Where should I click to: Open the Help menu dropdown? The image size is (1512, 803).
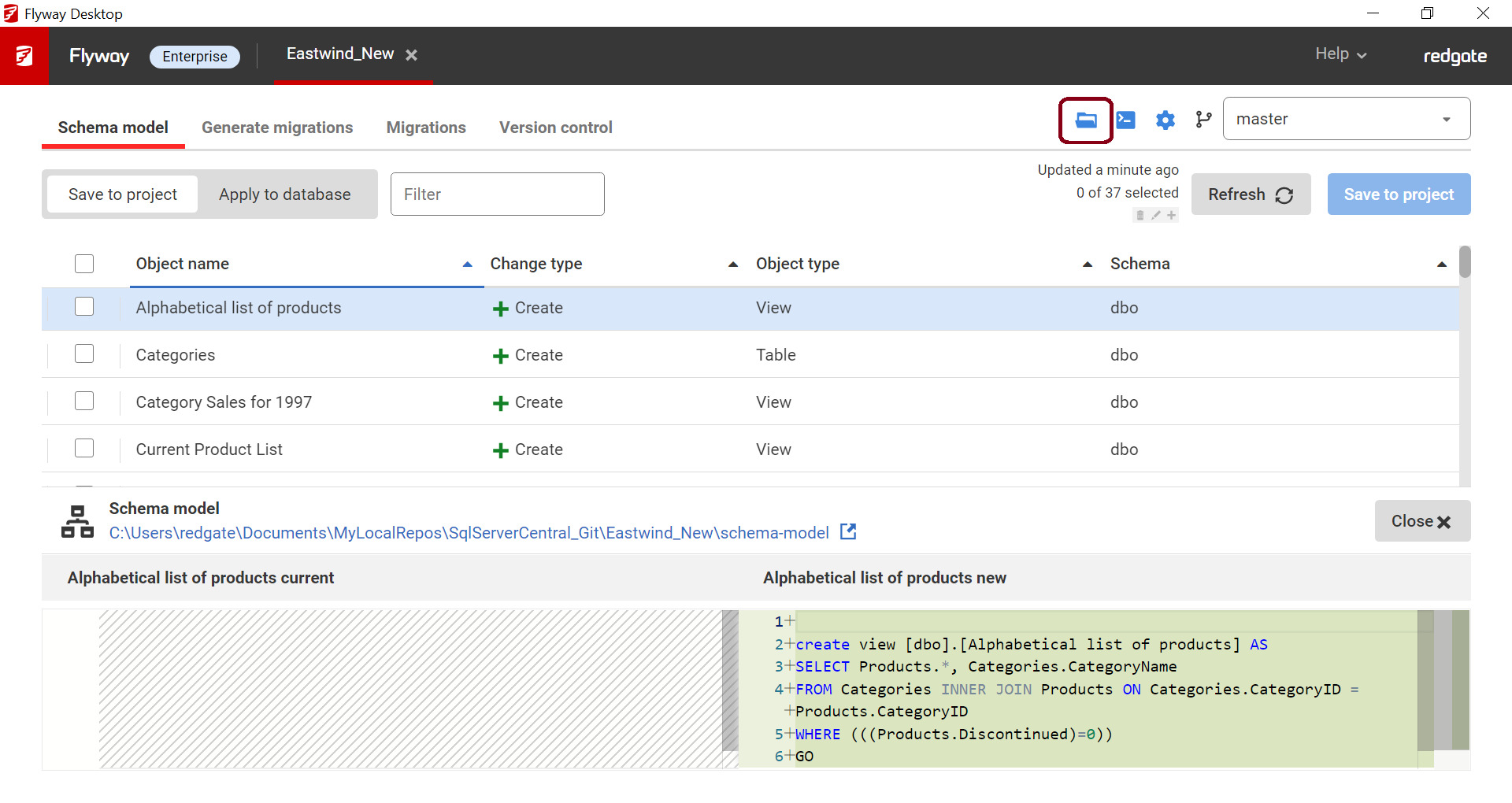[x=1340, y=54]
